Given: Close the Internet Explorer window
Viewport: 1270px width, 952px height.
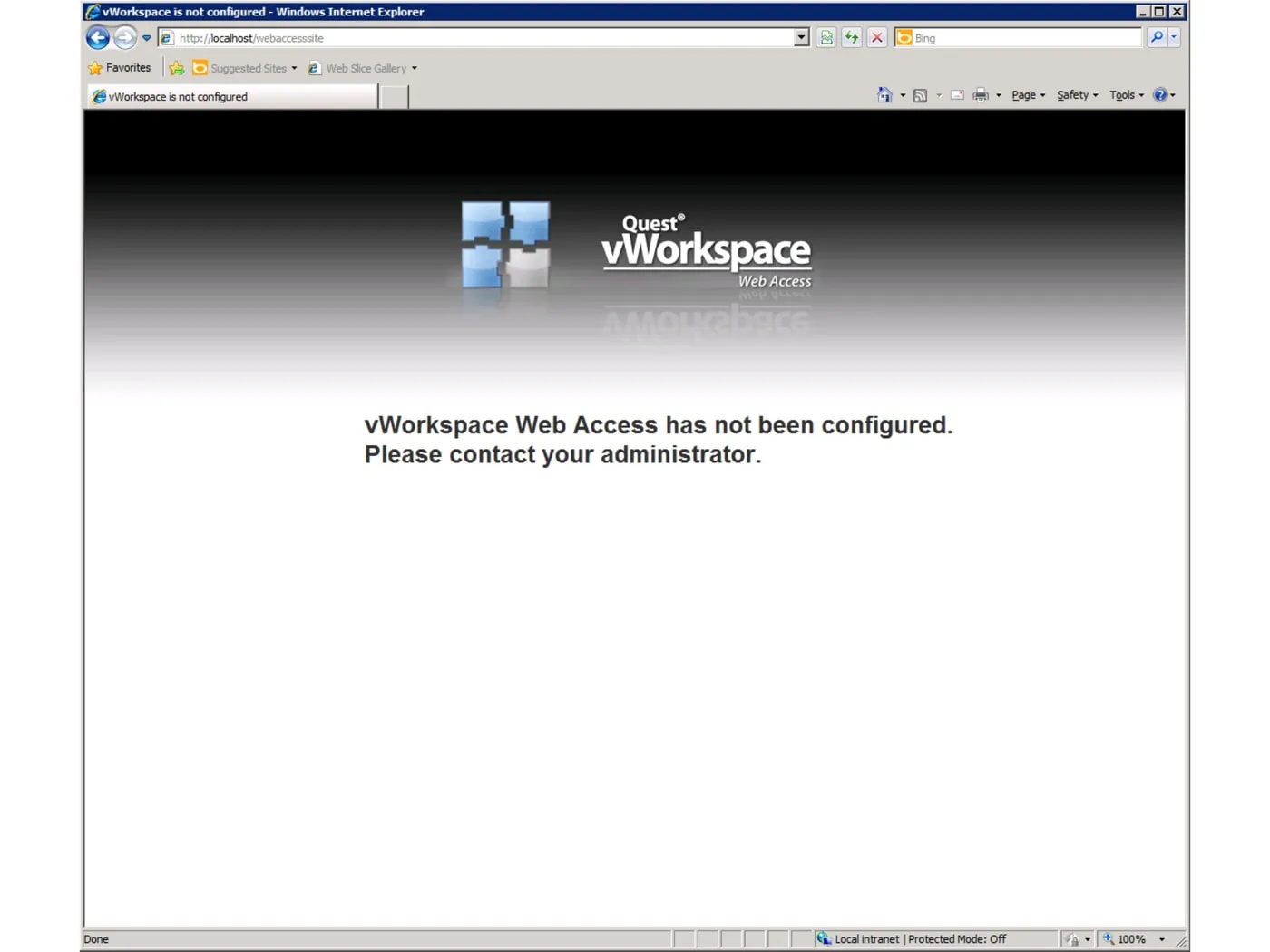Looking at the screenshot, I should click(x=1177, y=12).
